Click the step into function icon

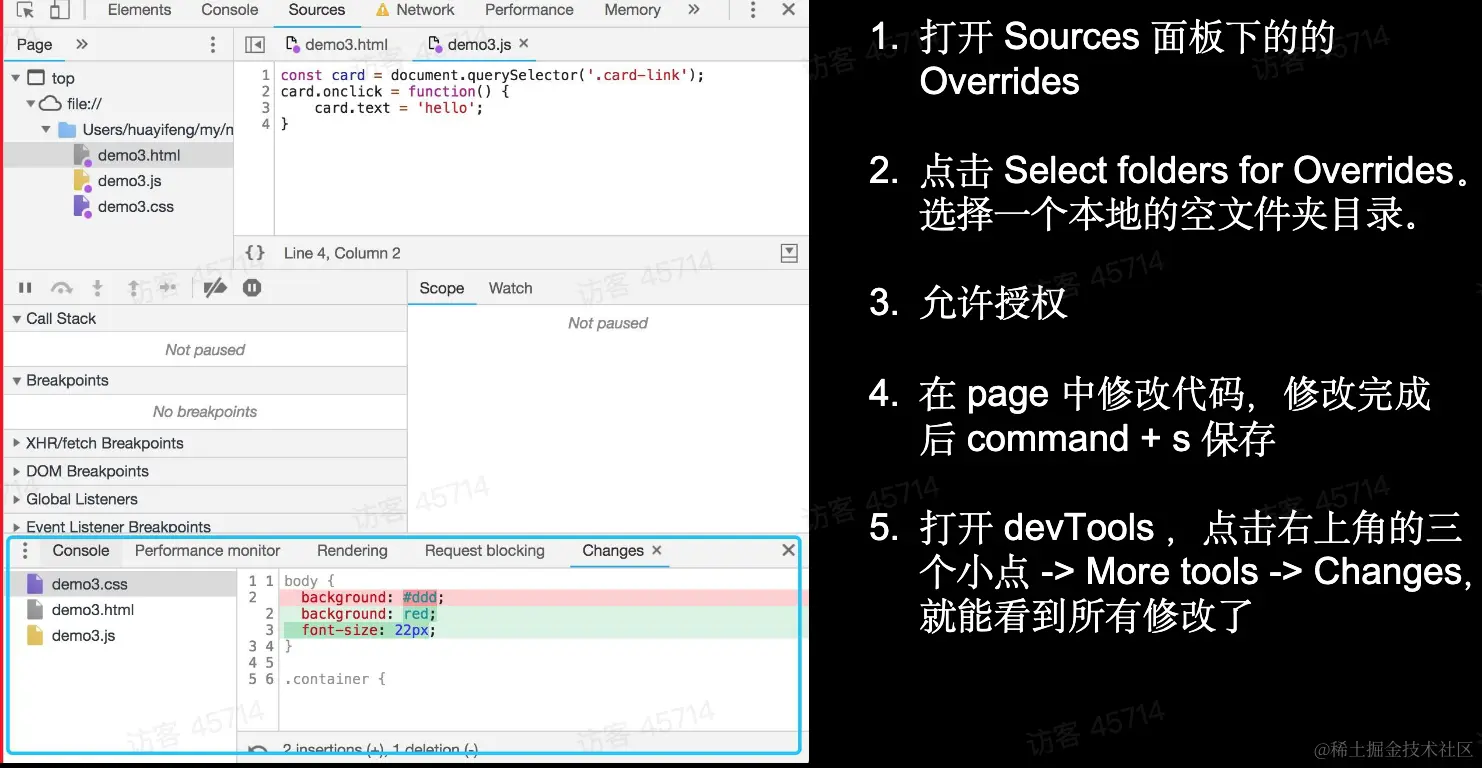click(97, 288)
